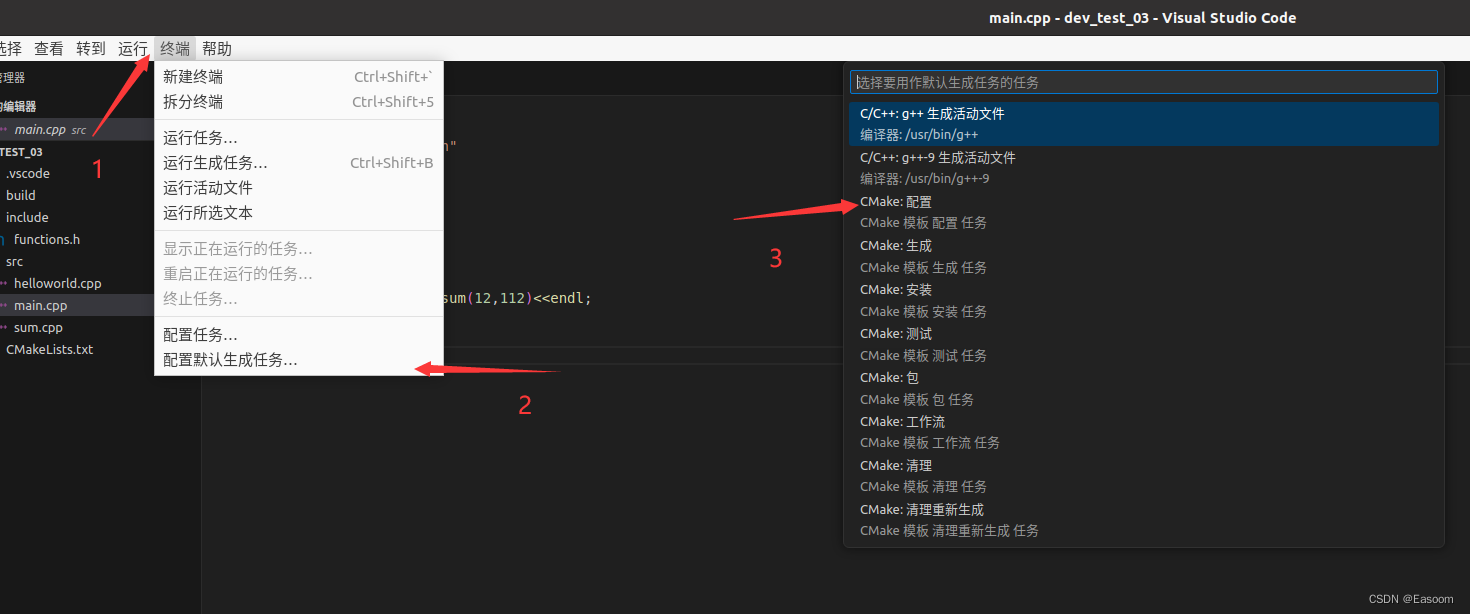Choose 运行所选文本 menu entry

point(299,213)
